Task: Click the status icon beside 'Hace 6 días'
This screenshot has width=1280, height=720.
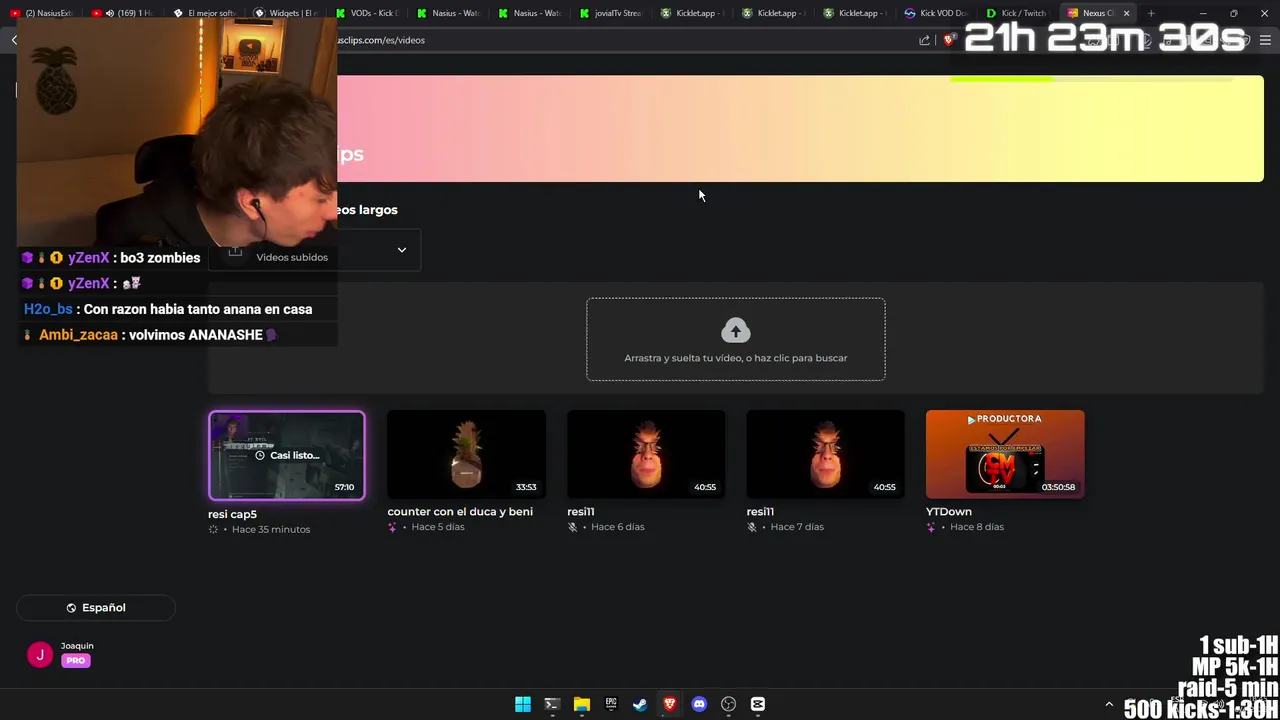Action: pyautogui.click(x=572, y=527)
